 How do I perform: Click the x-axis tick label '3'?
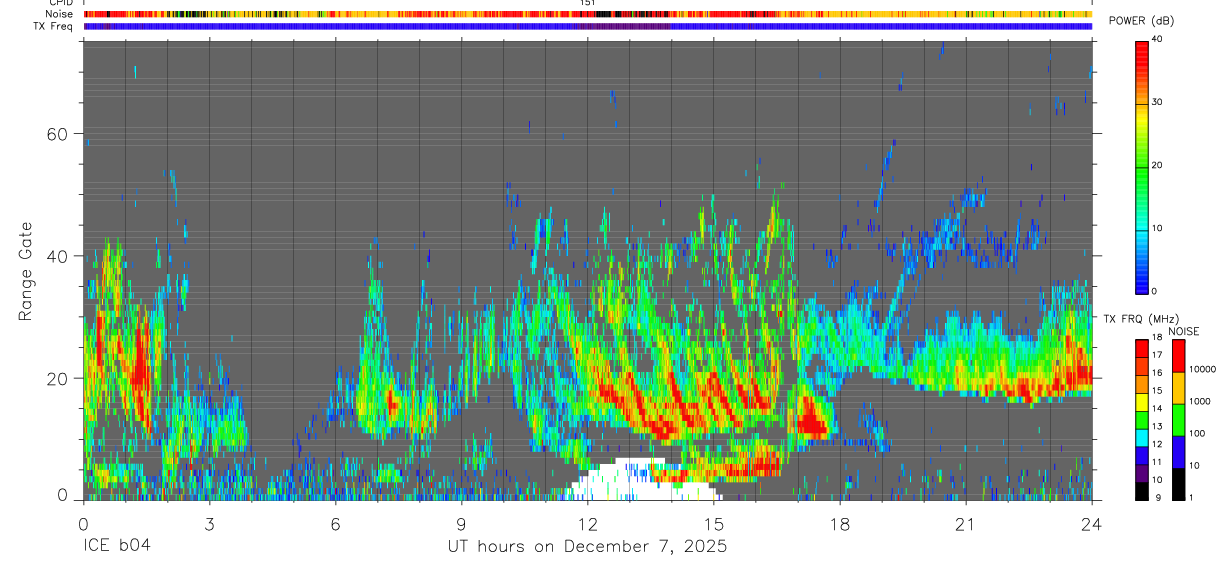[x=209, y=524]
